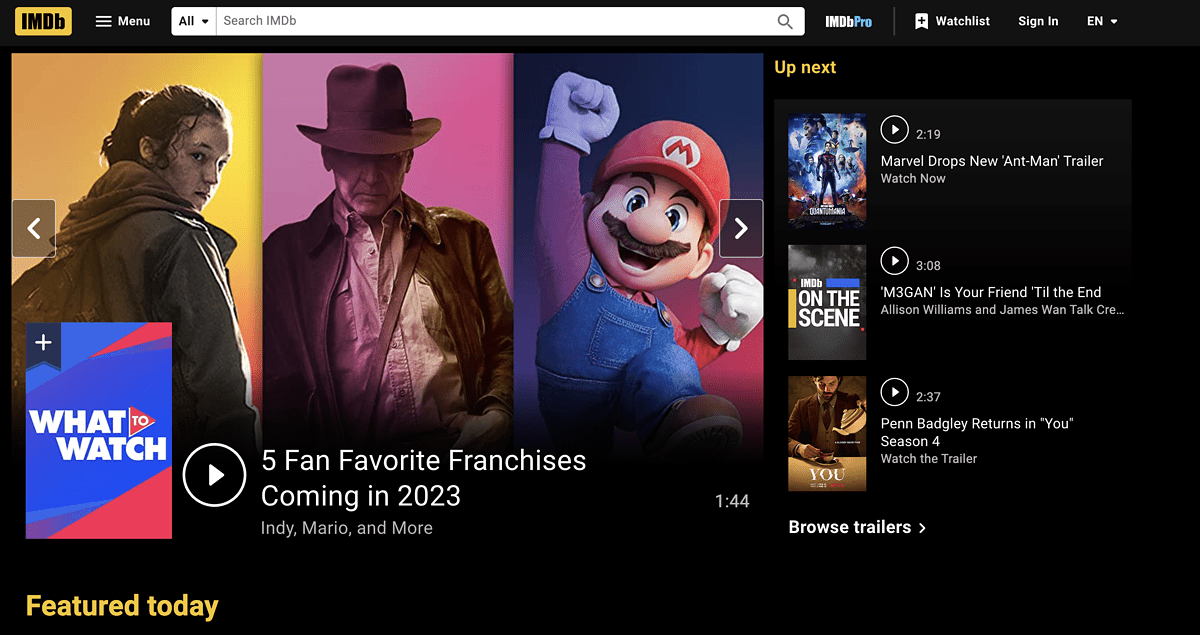The height and width of the screenshot is (635, 1200).
Task: Click the 'Up next' heading
Action: click(x=805, y=68)
